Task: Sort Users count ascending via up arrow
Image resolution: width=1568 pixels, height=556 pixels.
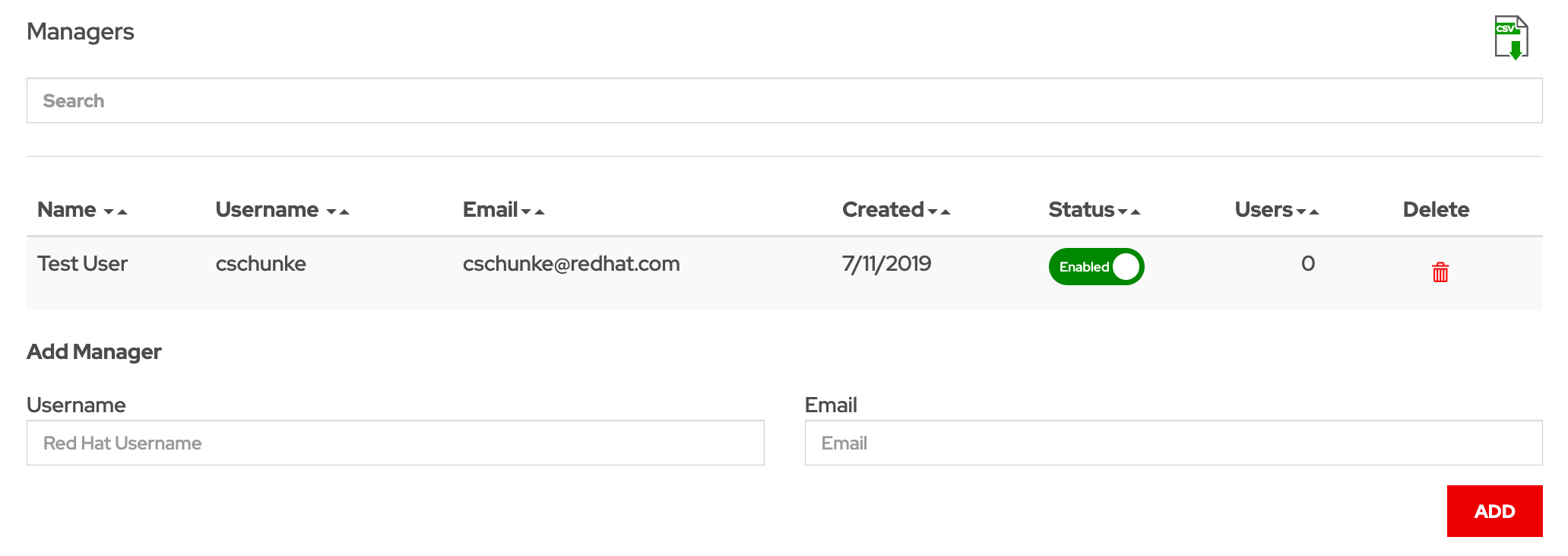Action: tap(1314, 212)
